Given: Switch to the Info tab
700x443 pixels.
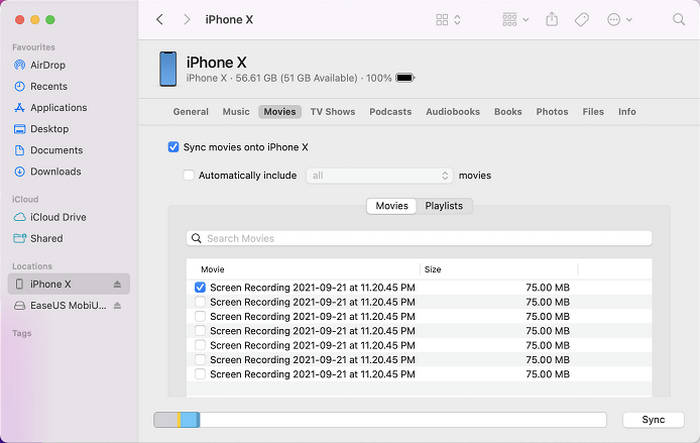Looking at the screenshot, I should 627,112.
